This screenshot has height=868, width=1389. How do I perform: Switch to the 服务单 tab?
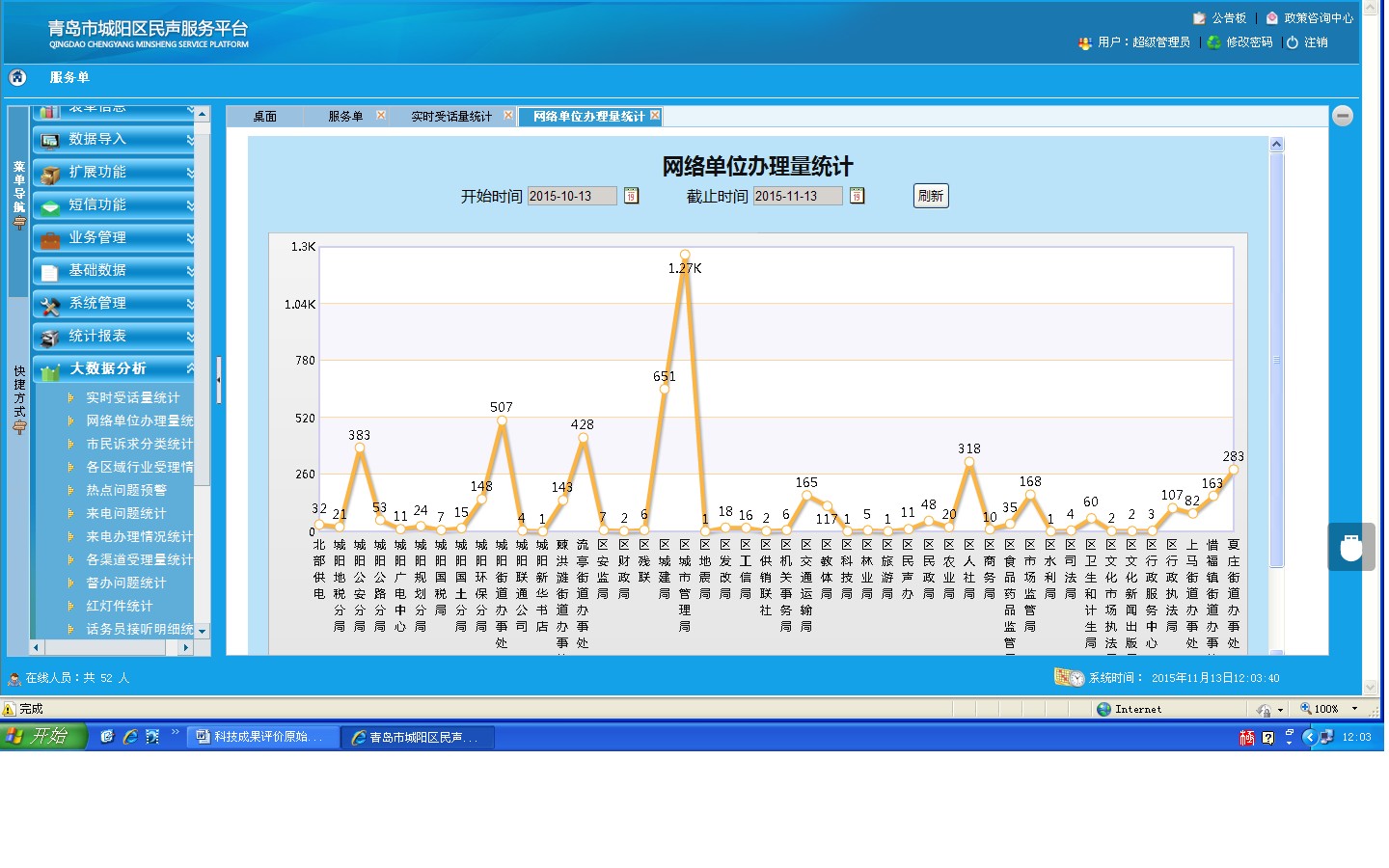pyautogui.click(x=344, y=117)
